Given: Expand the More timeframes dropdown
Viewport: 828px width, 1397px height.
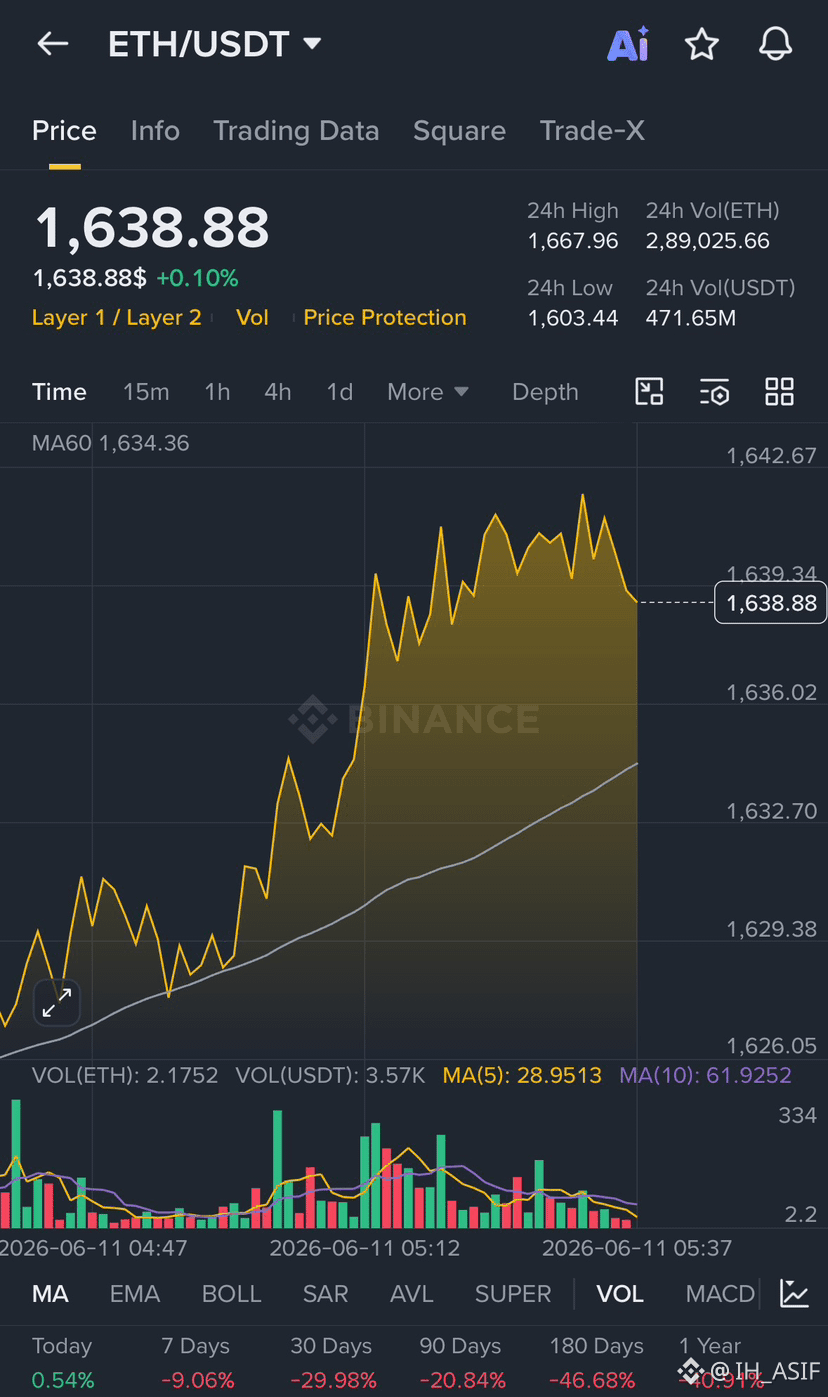Looking at the screenshot, I should click(428, 392).
